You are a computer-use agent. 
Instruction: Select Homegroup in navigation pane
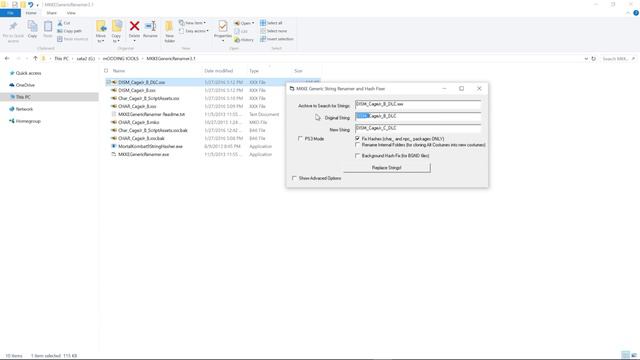coord(28,121)
